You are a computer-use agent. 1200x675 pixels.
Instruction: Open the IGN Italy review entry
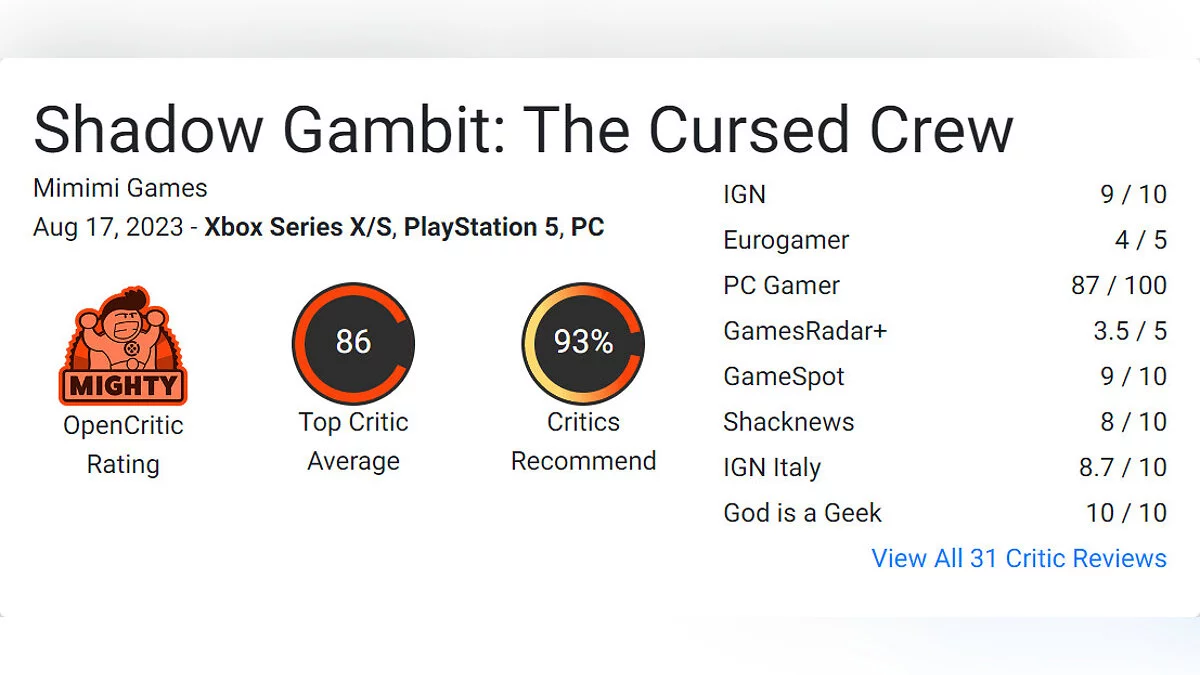772,467
